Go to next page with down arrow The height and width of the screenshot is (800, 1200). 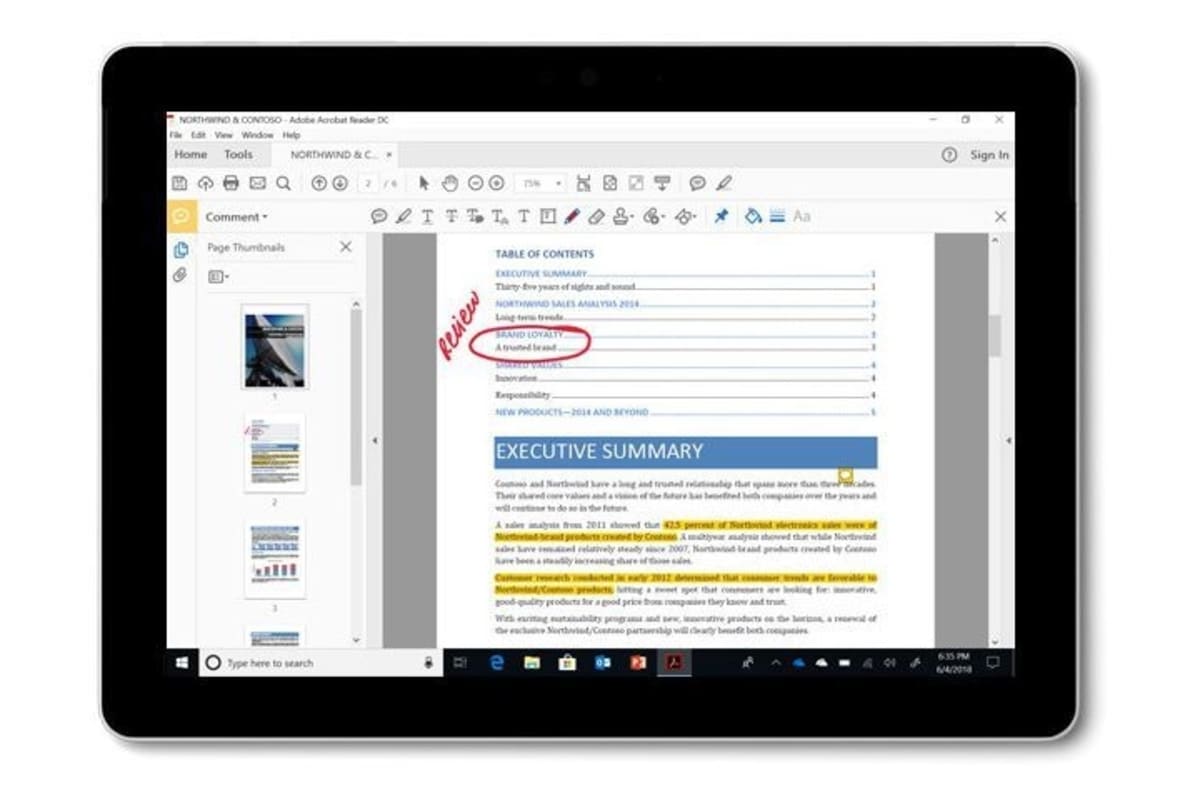point(340,183)
